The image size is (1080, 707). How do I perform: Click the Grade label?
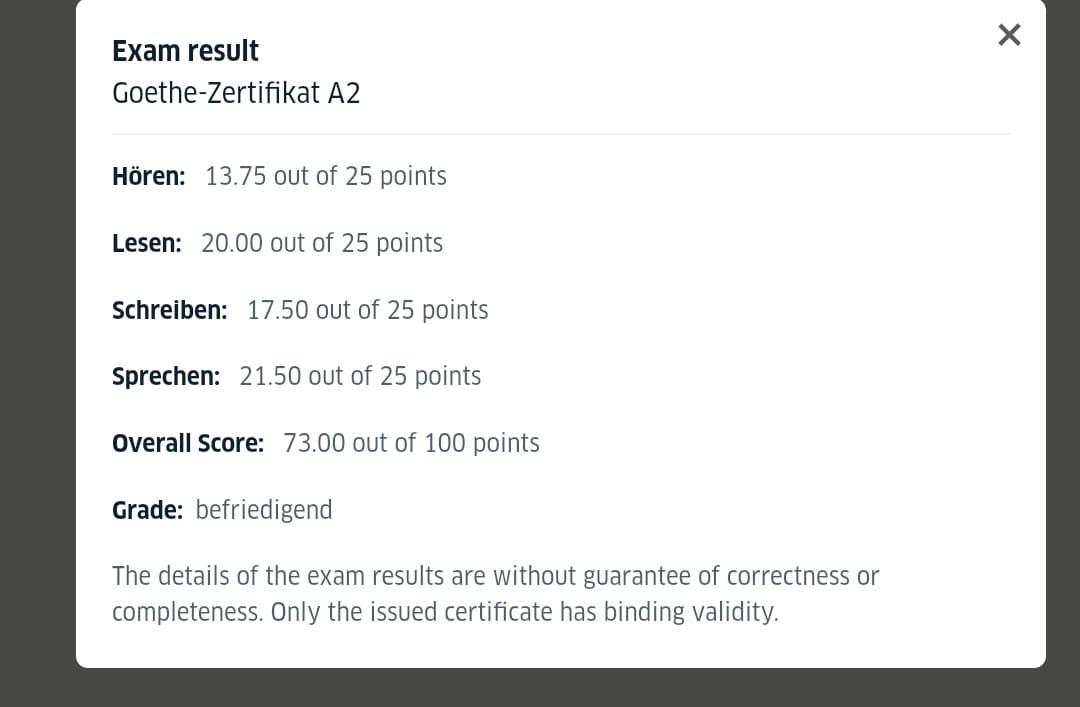147,510
